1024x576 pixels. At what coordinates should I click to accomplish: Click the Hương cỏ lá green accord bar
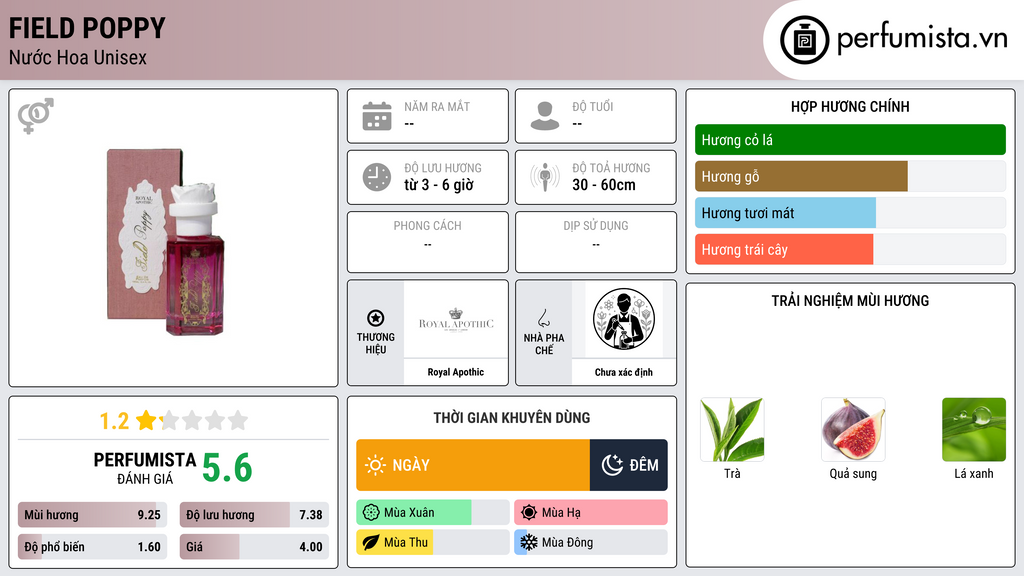coord(850,140)
